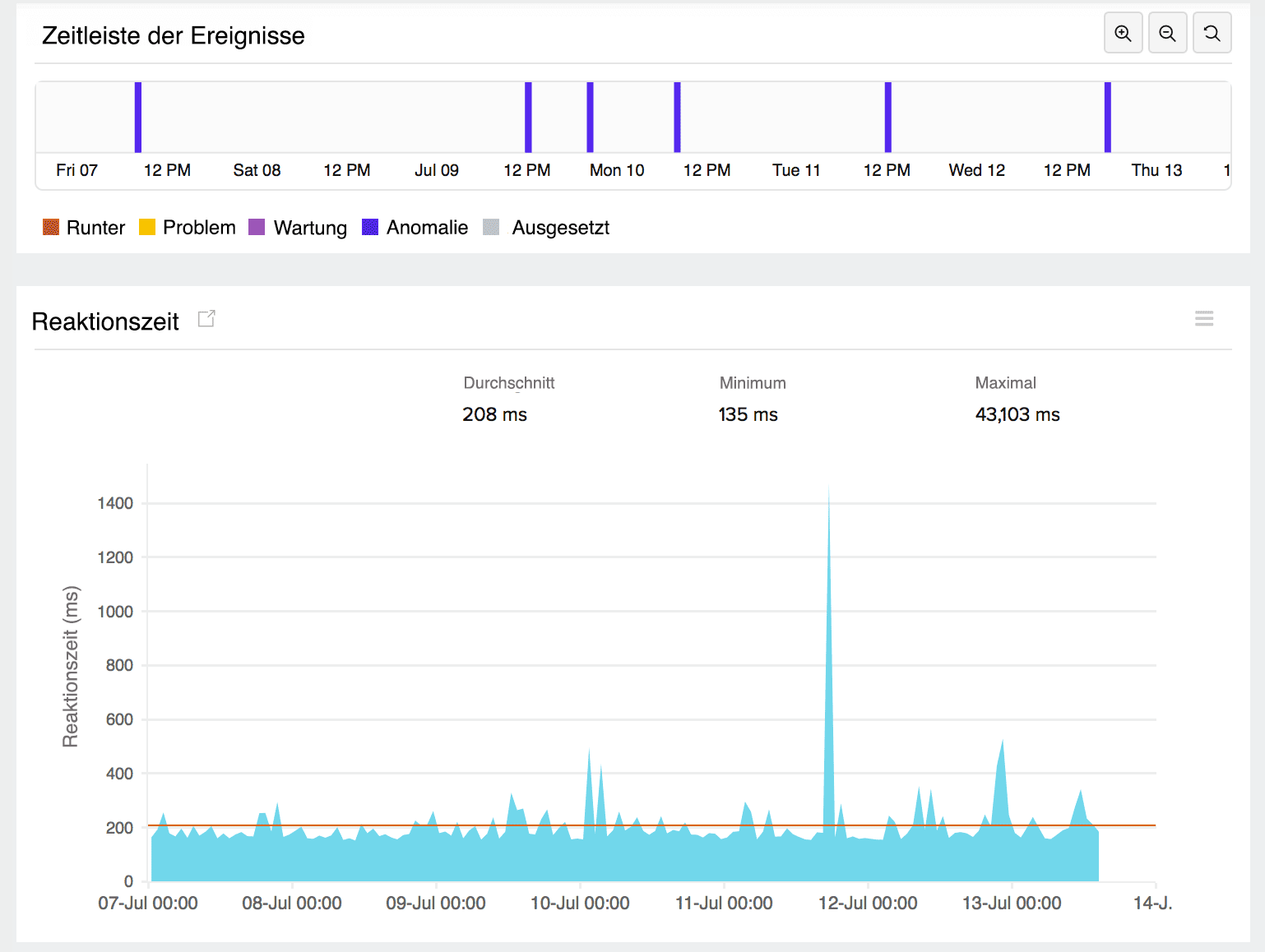Select the anomaly marker before Thu 13
1265x952 pixels.
tap(1107, 117)
